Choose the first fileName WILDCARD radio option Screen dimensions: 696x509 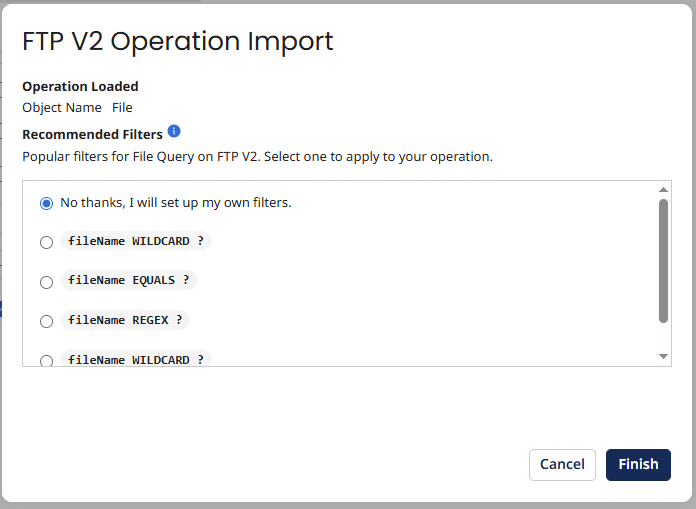[x=46, y=242]
